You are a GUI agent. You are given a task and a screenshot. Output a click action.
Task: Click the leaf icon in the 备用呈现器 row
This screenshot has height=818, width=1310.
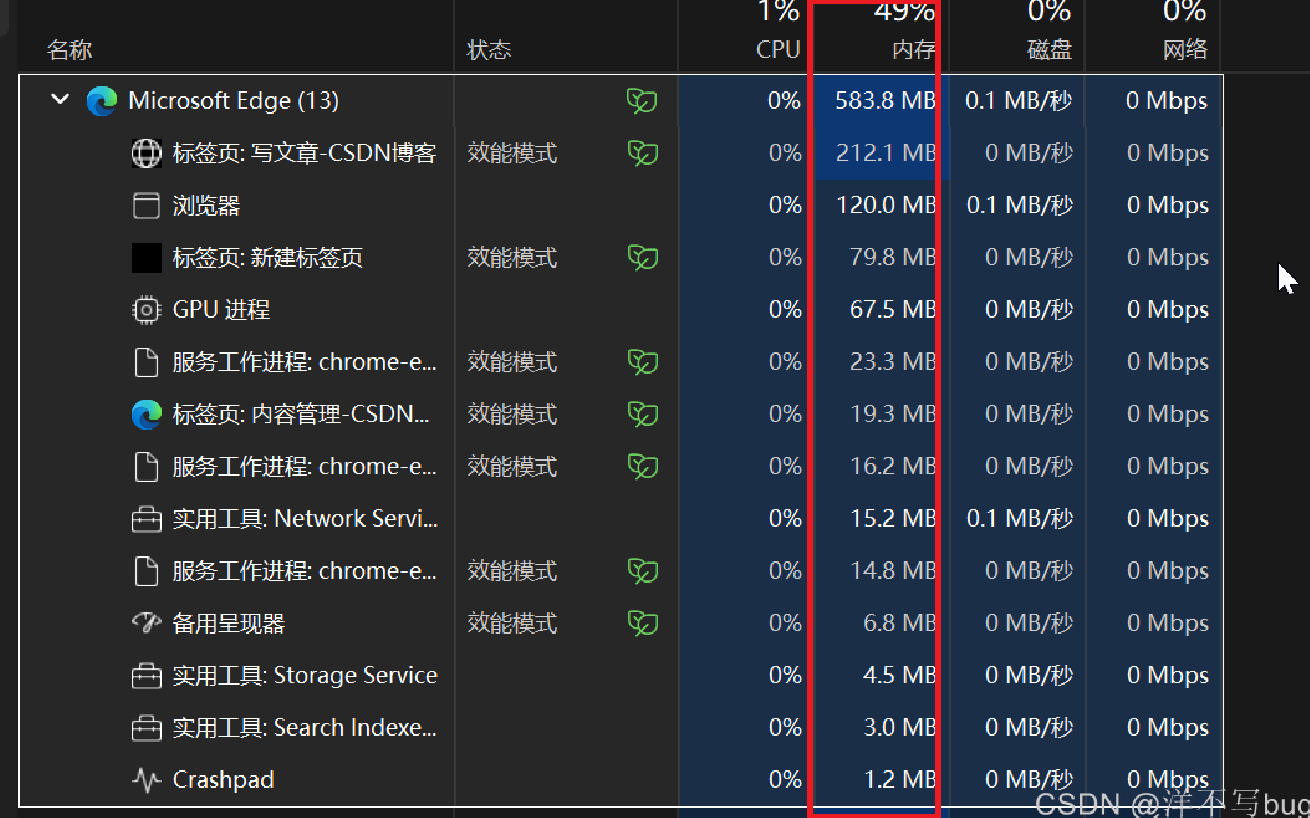642,623
